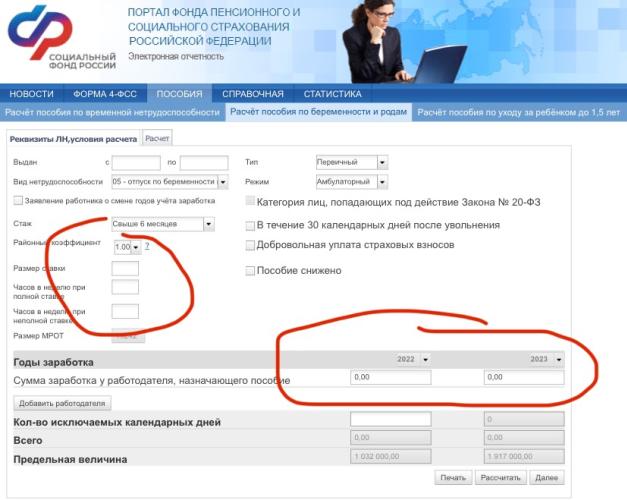
Task: Expand the Стаж dropdown
Action: (209, 224)
